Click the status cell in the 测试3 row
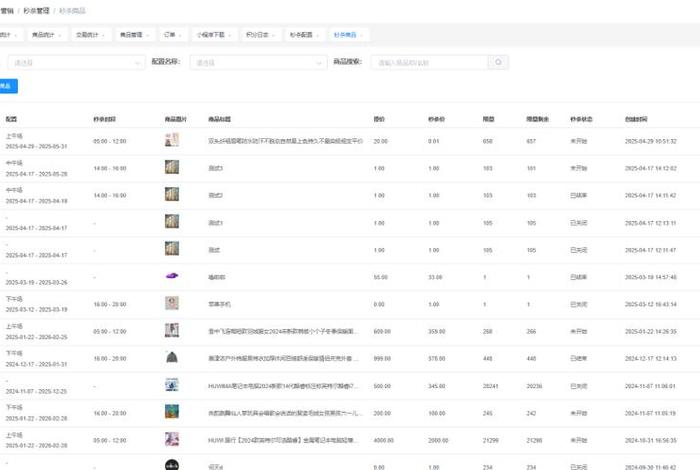The width and height of the screenshot is (700, 470). coord(579,168)
